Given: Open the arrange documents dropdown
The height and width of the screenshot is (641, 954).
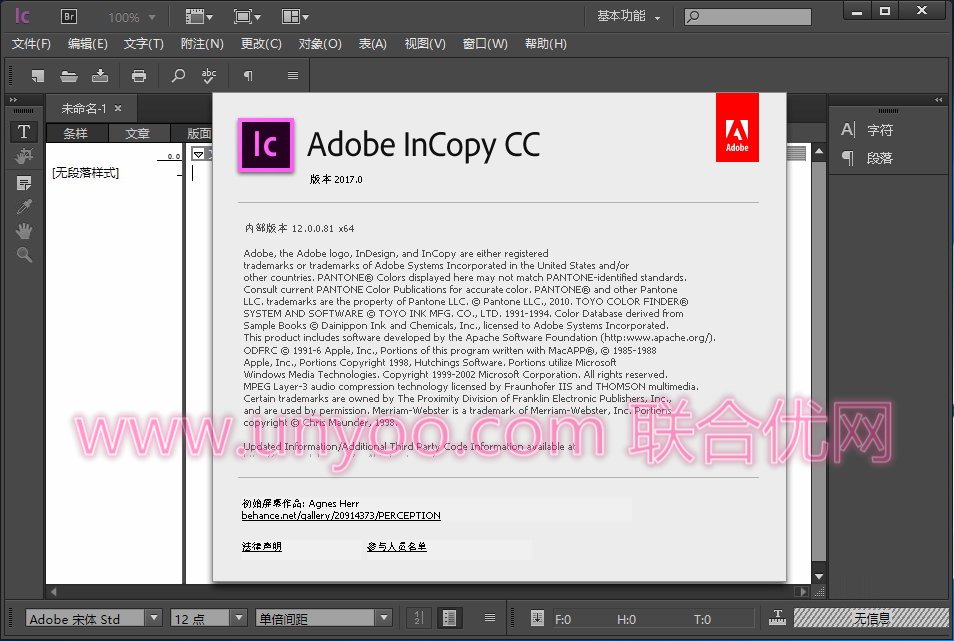Looking at the screenshot, I should click(x=295, y=17).
